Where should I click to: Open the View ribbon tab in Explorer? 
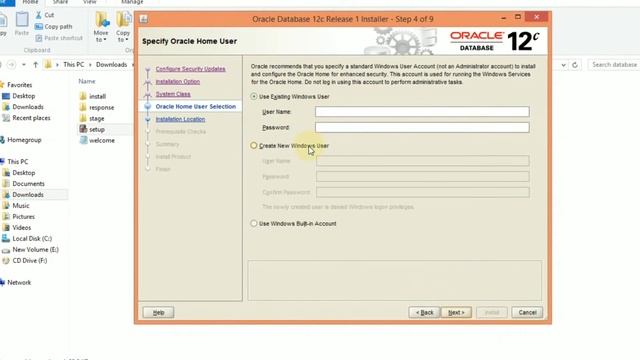90,2
